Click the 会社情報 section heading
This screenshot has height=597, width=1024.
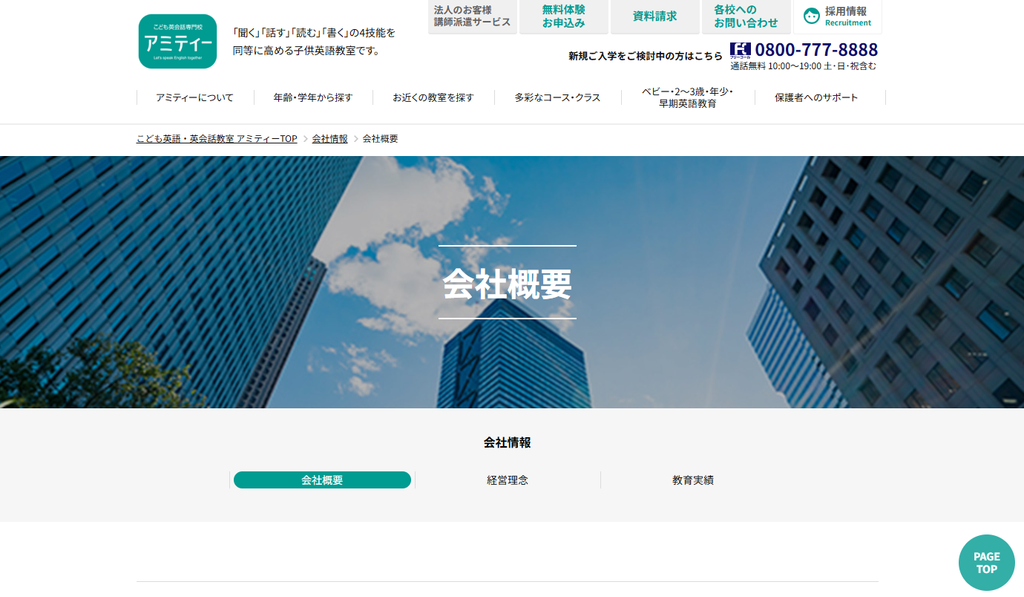pyautogui.click(x=507, y=442)
